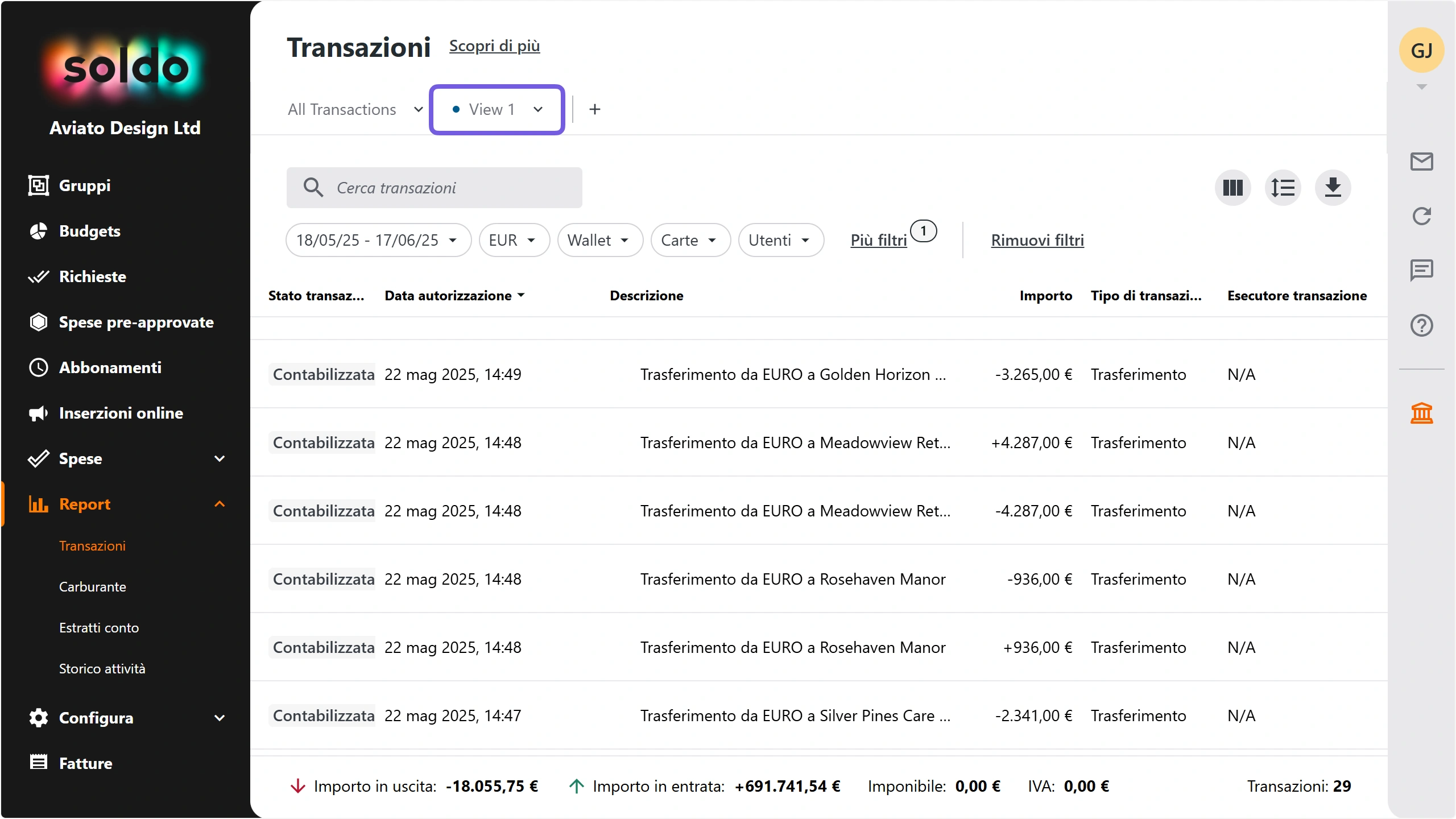
Task: Select the +4.287,00 € Meadowview transfer amount
Action: coord(1031,442)
